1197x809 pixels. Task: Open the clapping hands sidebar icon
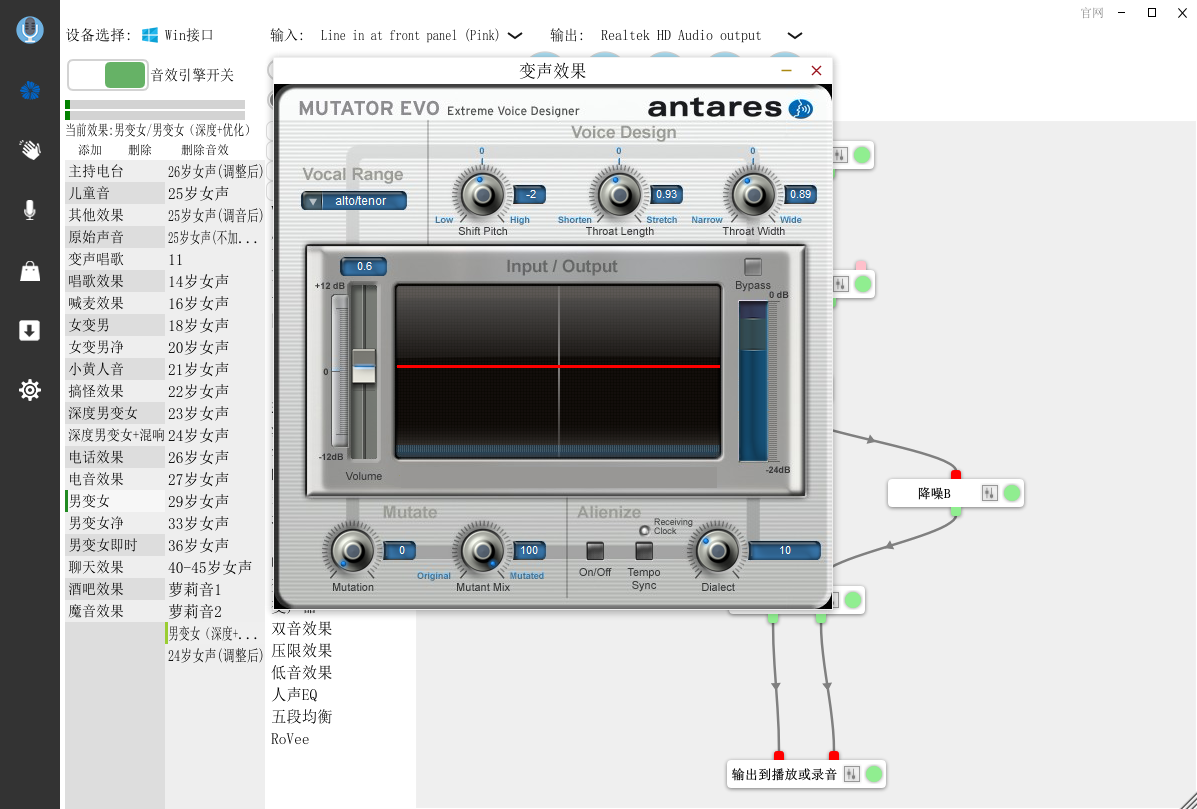pyautogui.click(x=30, y=150)
